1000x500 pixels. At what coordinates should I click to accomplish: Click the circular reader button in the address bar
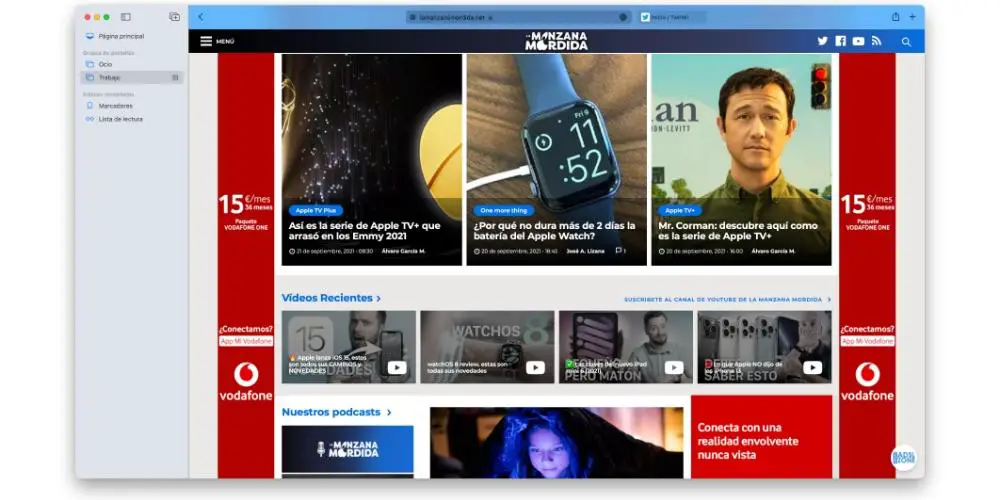[x=623, y=17]
